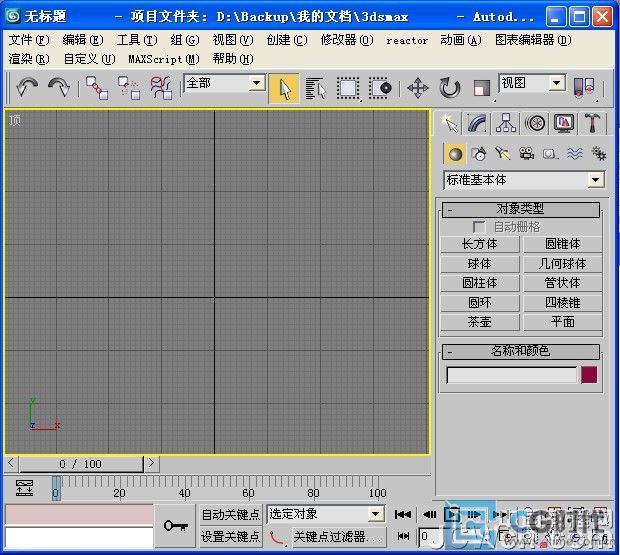
Task: Activate the Select Object arrow tool
Action: point(284,88)
